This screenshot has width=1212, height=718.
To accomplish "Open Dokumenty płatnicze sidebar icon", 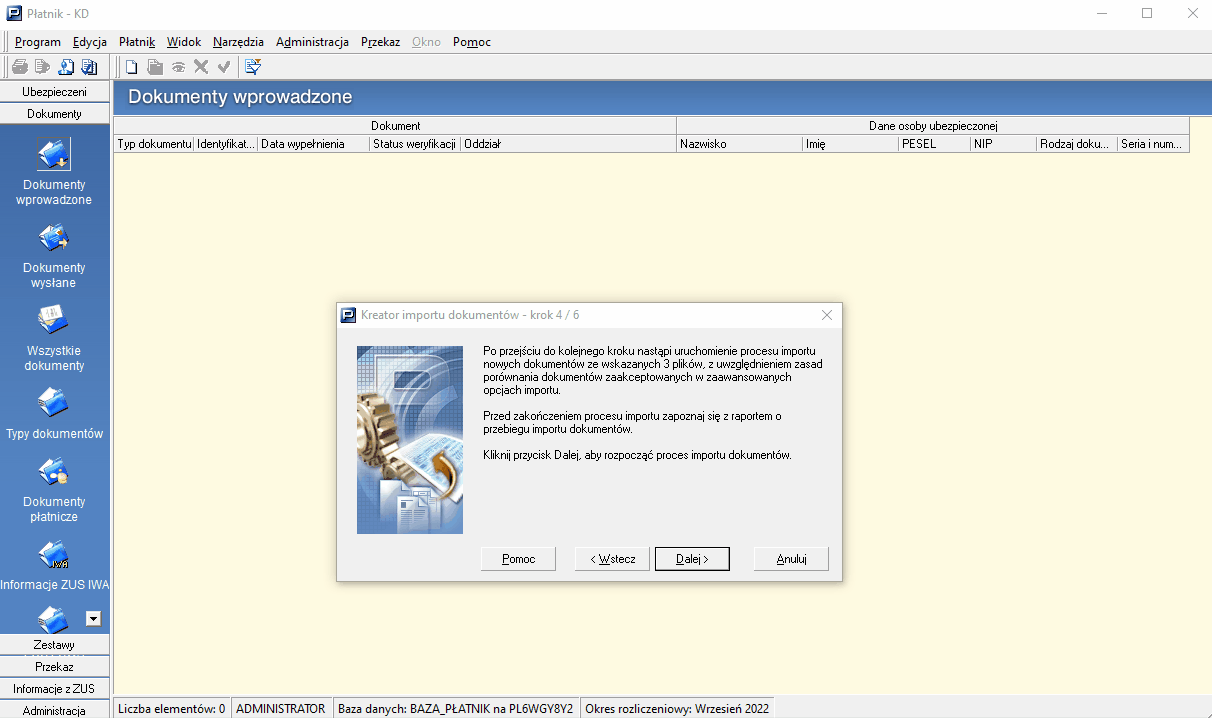I will (55, 490).
